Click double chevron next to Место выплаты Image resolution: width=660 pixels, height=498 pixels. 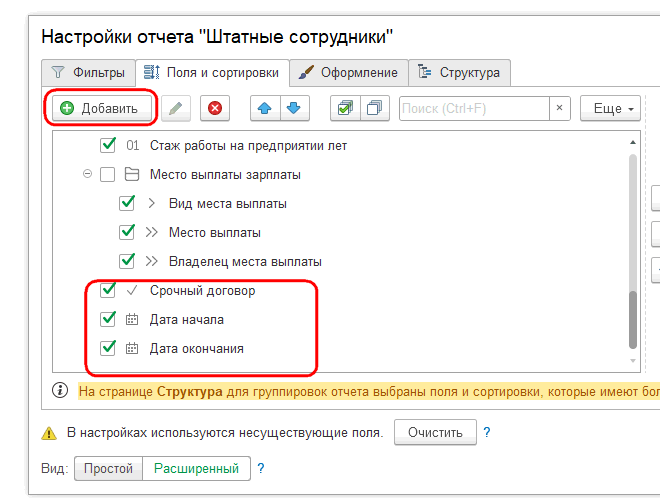pyautogui.click(x=152, y=232)
